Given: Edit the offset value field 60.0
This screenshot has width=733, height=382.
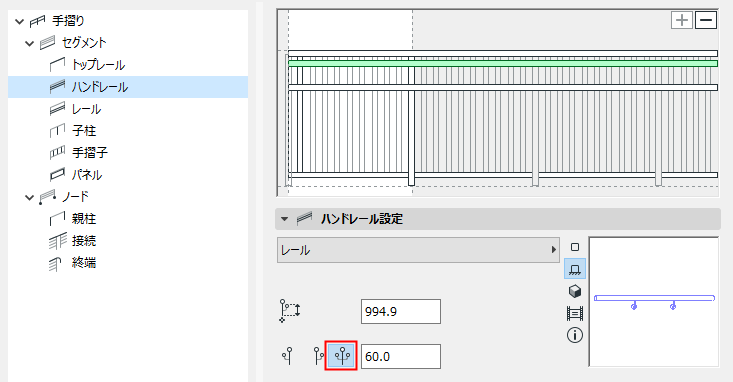Looking at the screenshot, I should coord(401,356).
